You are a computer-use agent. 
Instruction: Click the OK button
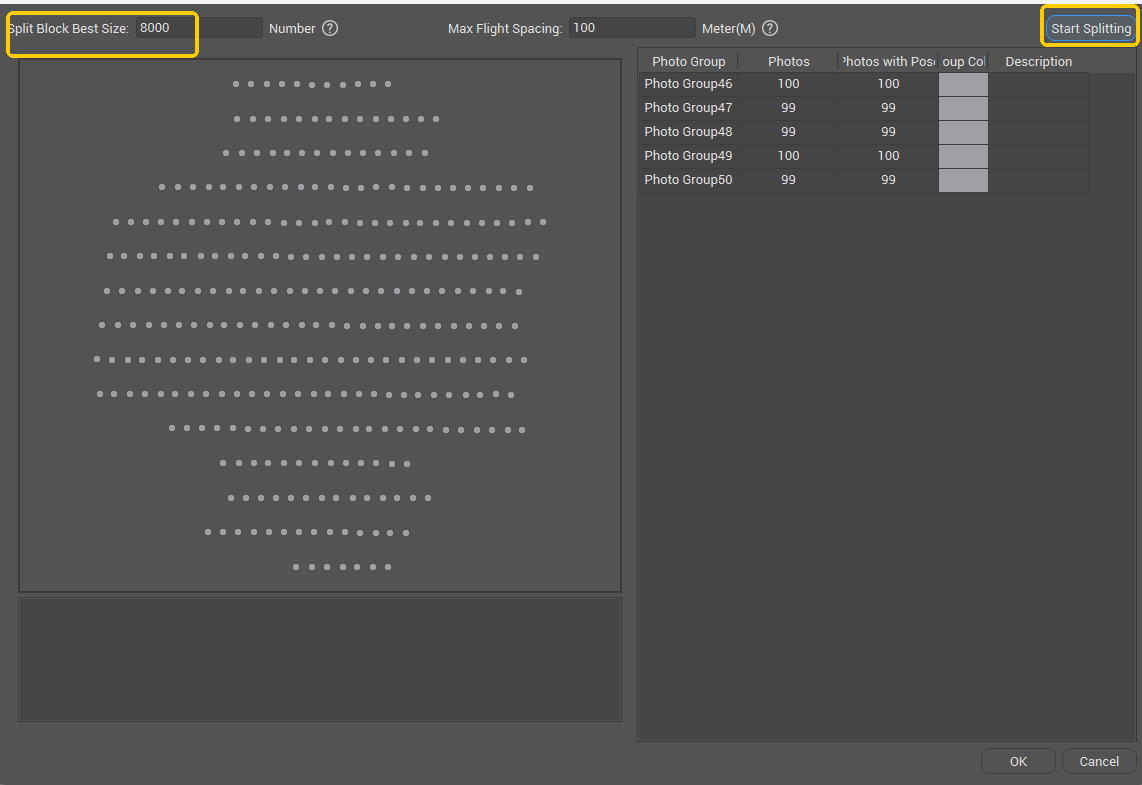tap(1018, 761)
